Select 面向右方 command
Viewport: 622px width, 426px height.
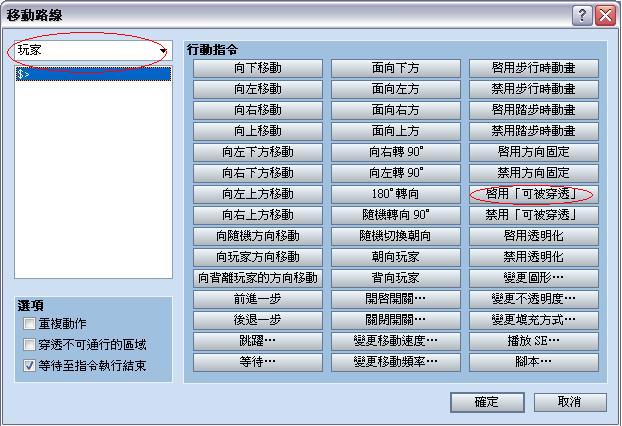[396, 110]
